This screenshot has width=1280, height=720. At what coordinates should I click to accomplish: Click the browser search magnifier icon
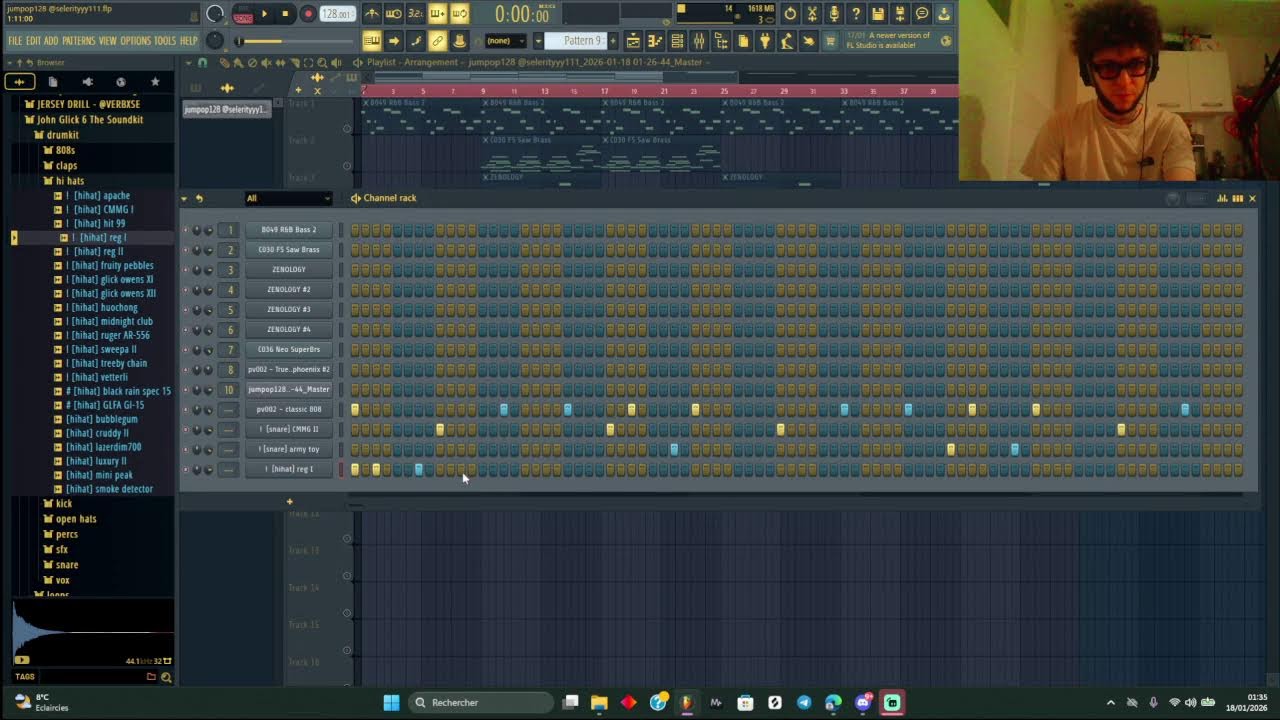tap(166, 677)
